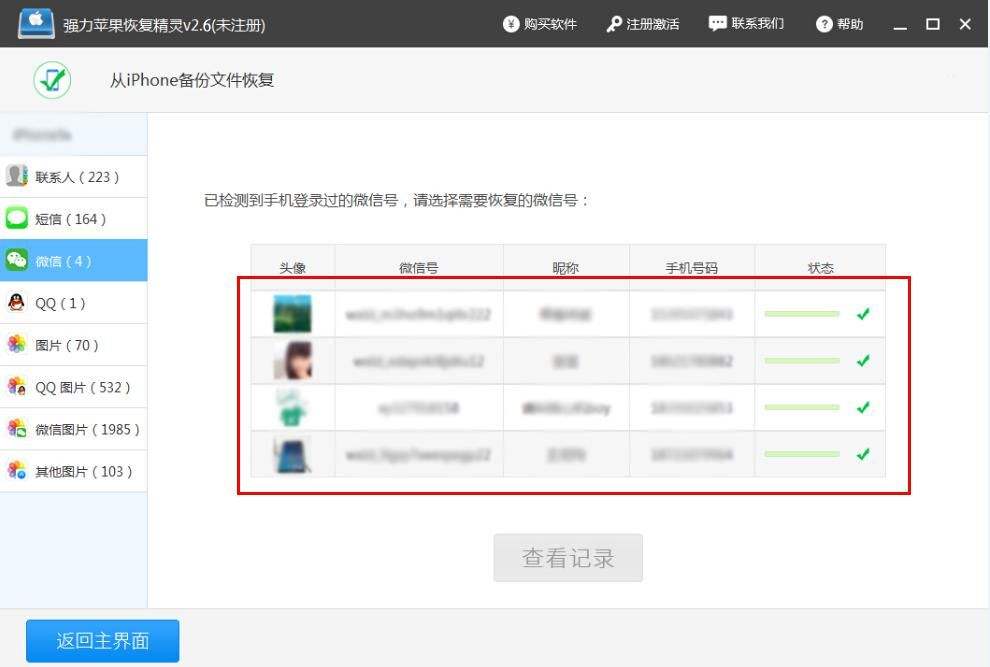Click the 昵称 column header
Image resolution: width=990 pixels, height=667 pixels.
(565, 268)
